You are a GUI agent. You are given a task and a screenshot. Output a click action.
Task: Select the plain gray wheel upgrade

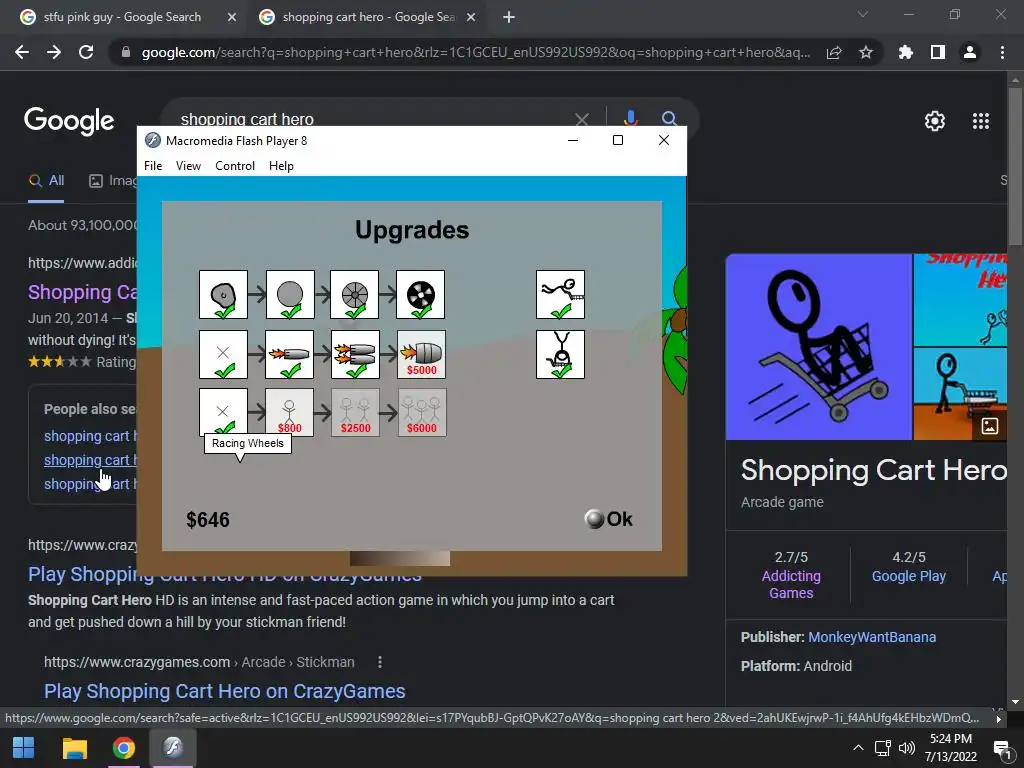(290, 295)
